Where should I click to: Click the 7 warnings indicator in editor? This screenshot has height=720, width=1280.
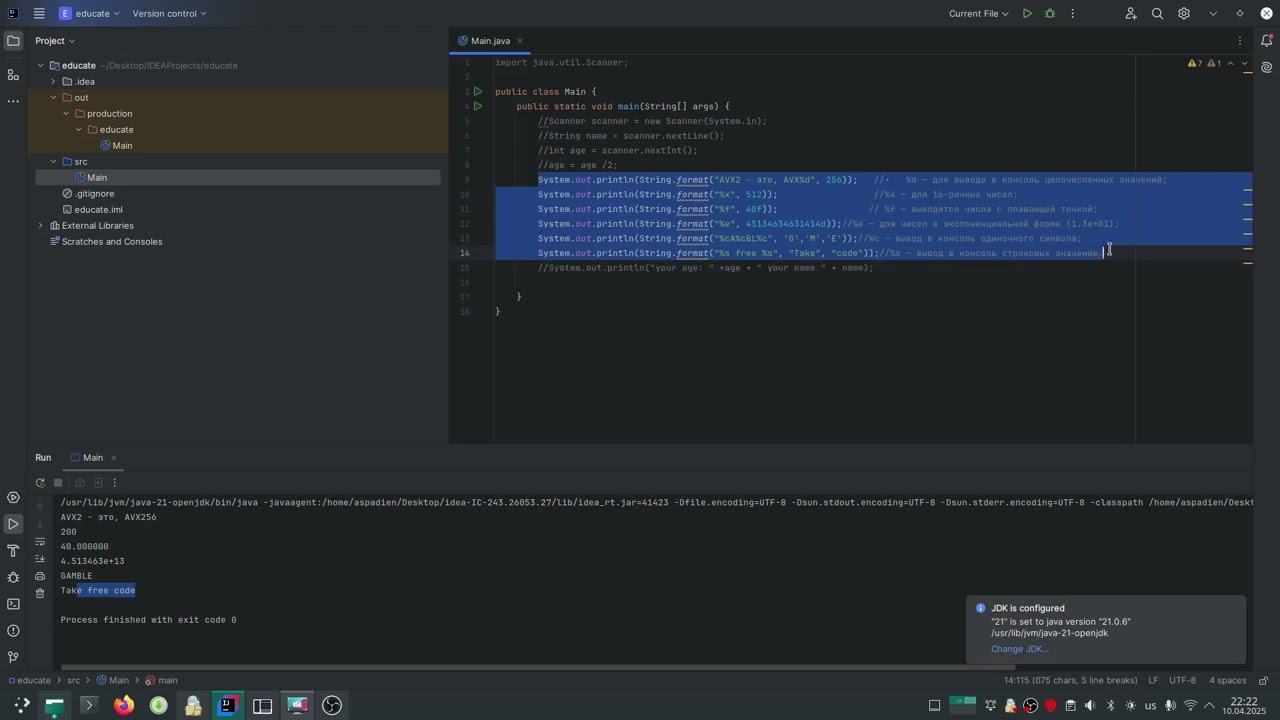point(1194,63)
